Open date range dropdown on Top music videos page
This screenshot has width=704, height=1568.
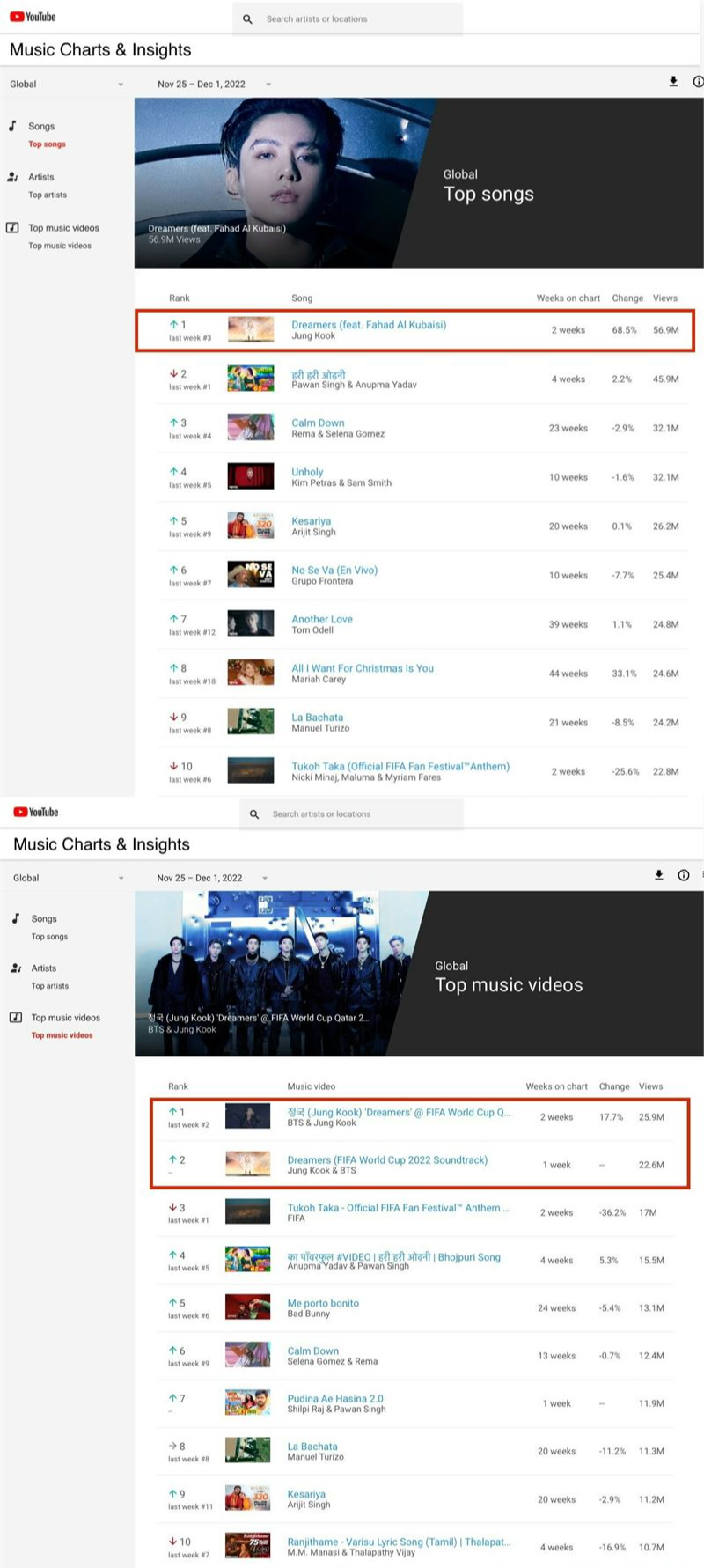[x=214, y=878]
